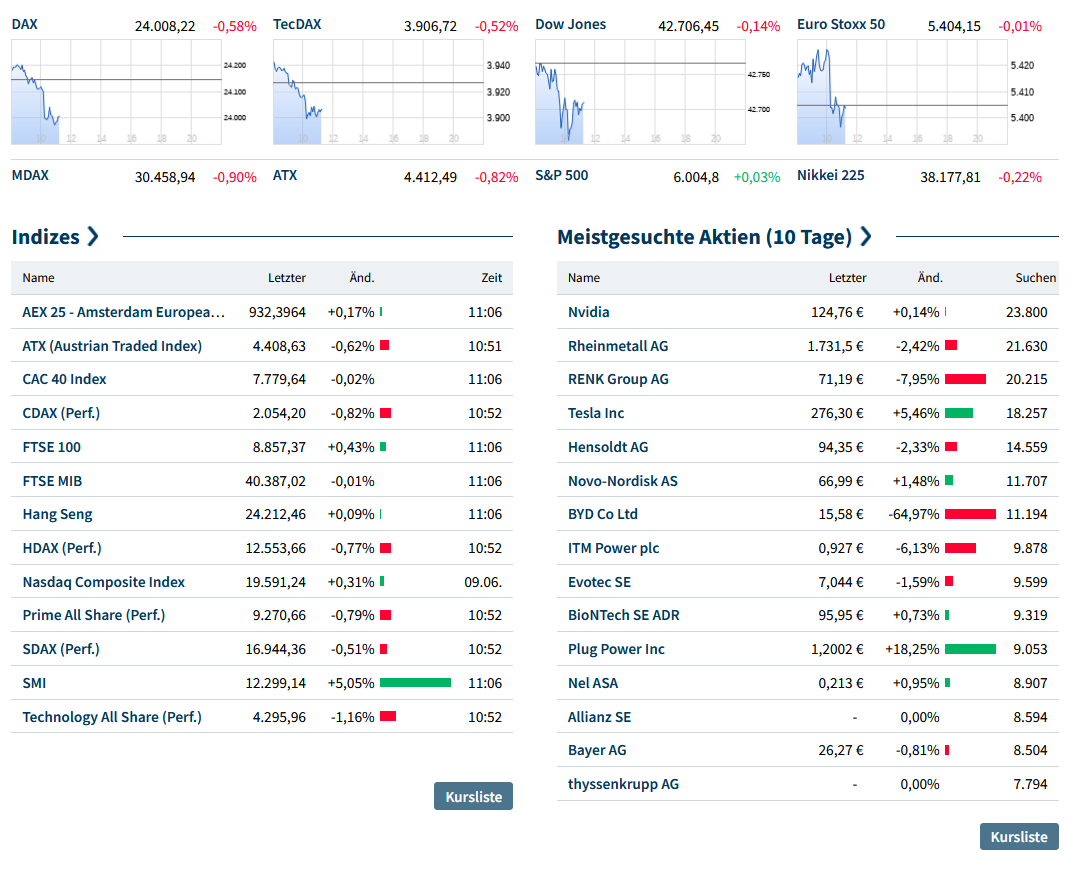Image resolution: width=1075 pixels, height=869 pixels.
Task: Open the BioNTech SE ADR stock link
Action: click(x=624, y=615)
